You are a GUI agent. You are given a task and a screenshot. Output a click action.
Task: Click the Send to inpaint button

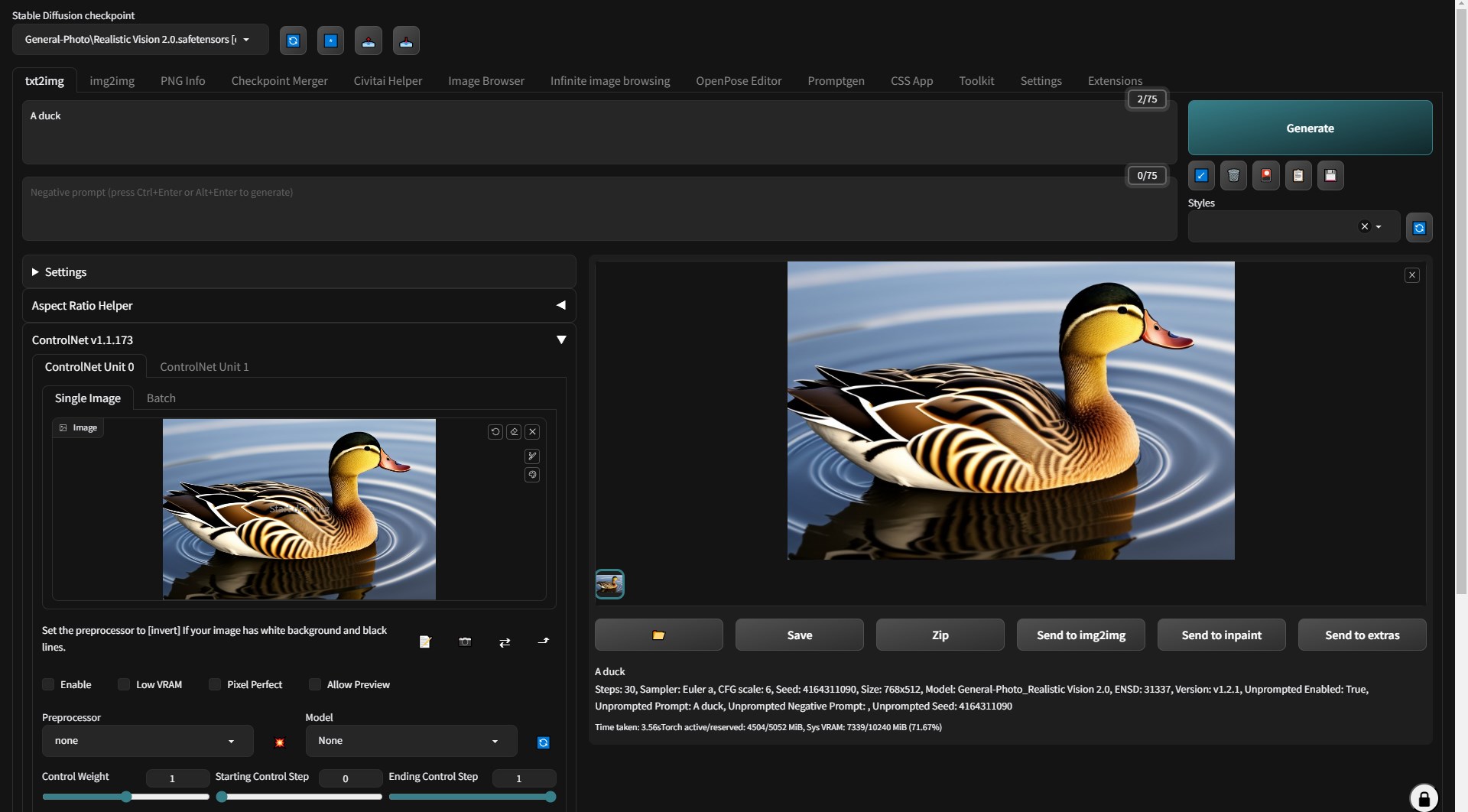tap(1221, 635)
